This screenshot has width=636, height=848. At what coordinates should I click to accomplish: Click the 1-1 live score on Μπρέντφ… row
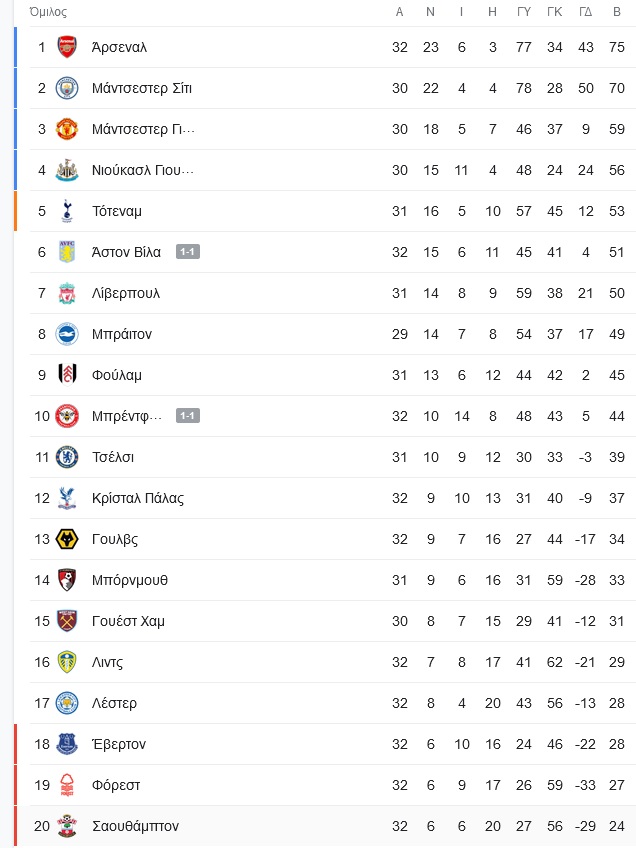pos(188,415)
